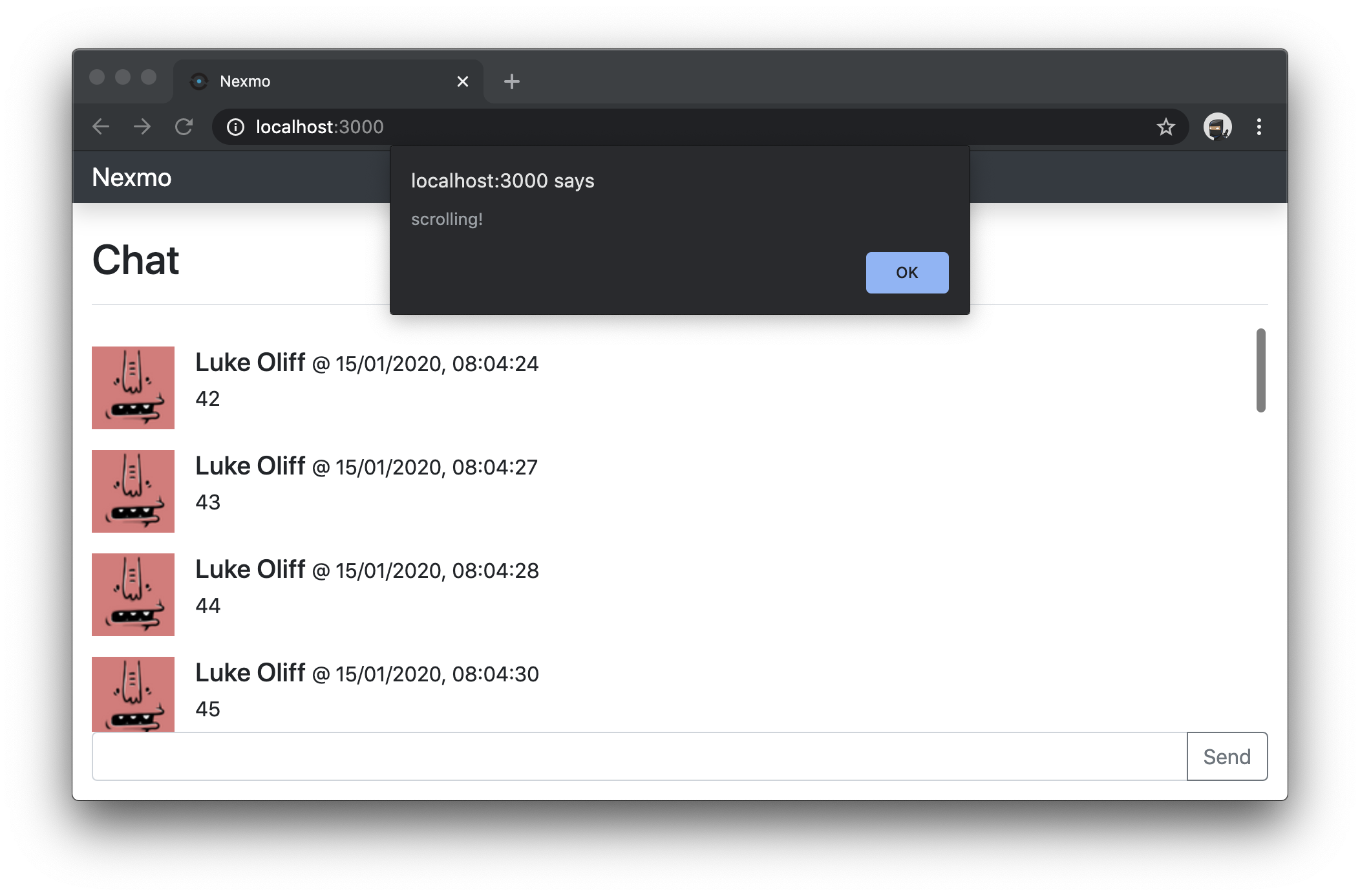
Task: Click OK to dismiss the scrolling alert
Action: [905, 271]
